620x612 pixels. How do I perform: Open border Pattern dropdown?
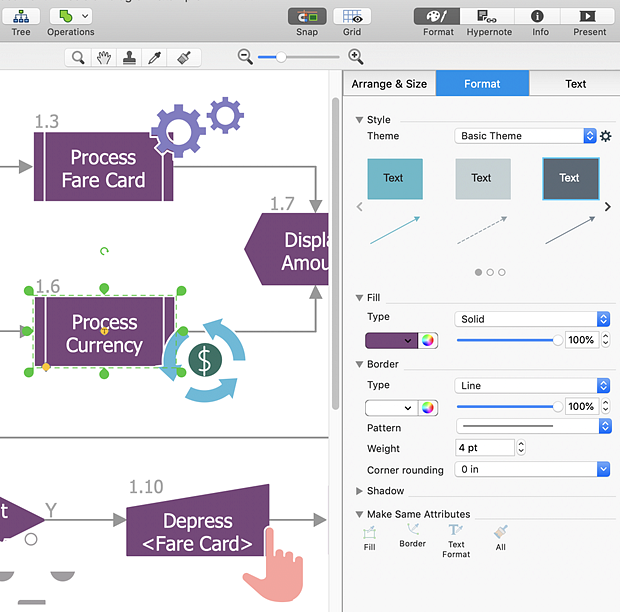click(x=534, y=426)
